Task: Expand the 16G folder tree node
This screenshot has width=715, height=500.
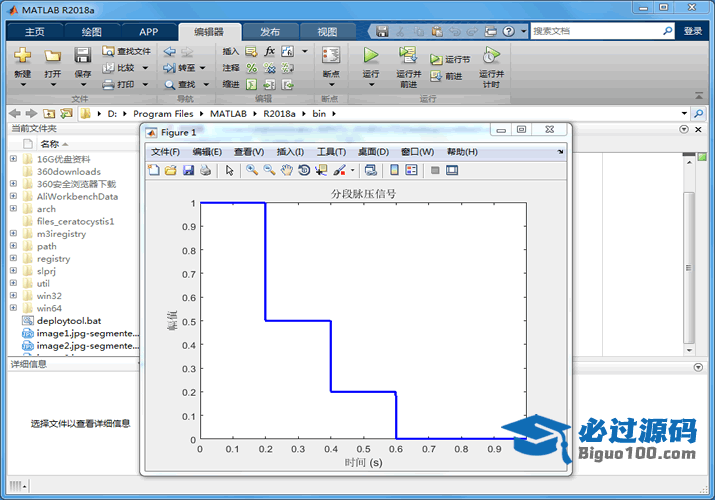Action: [x=13, y=159]
